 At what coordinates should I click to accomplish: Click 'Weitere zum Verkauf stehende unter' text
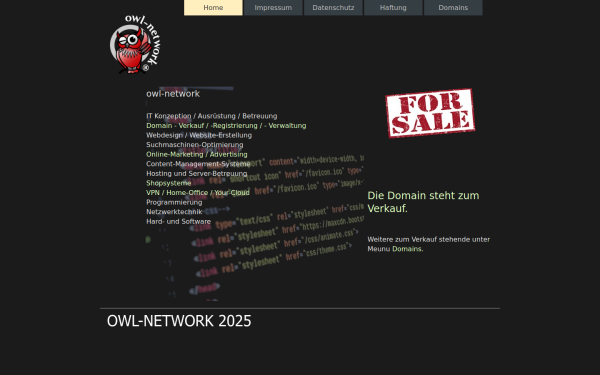(x=429, y=239)
